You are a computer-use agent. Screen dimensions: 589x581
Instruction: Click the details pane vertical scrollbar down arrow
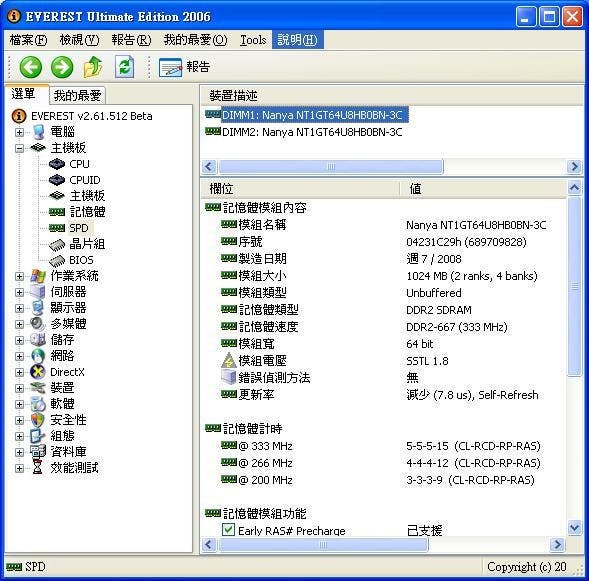point(574,528)
